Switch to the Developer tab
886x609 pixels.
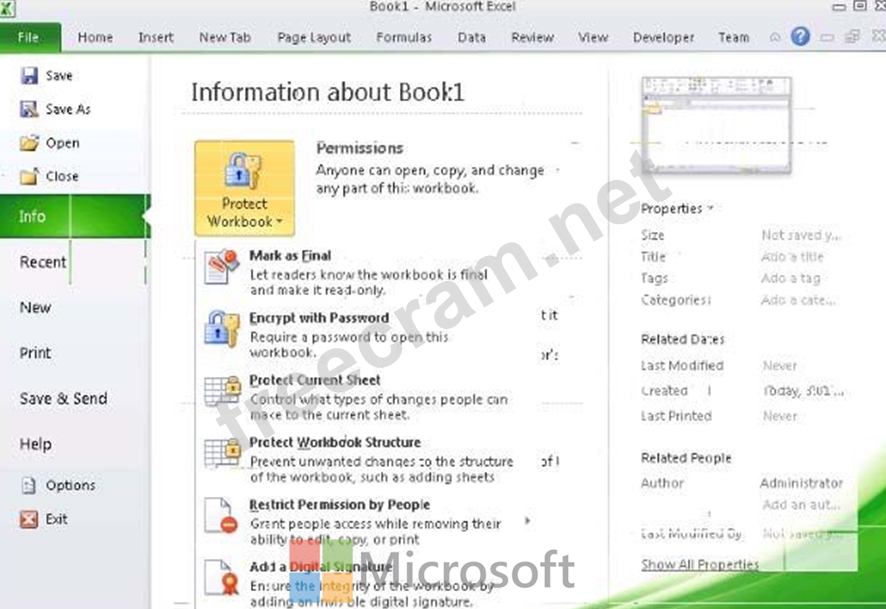(663, 37)
